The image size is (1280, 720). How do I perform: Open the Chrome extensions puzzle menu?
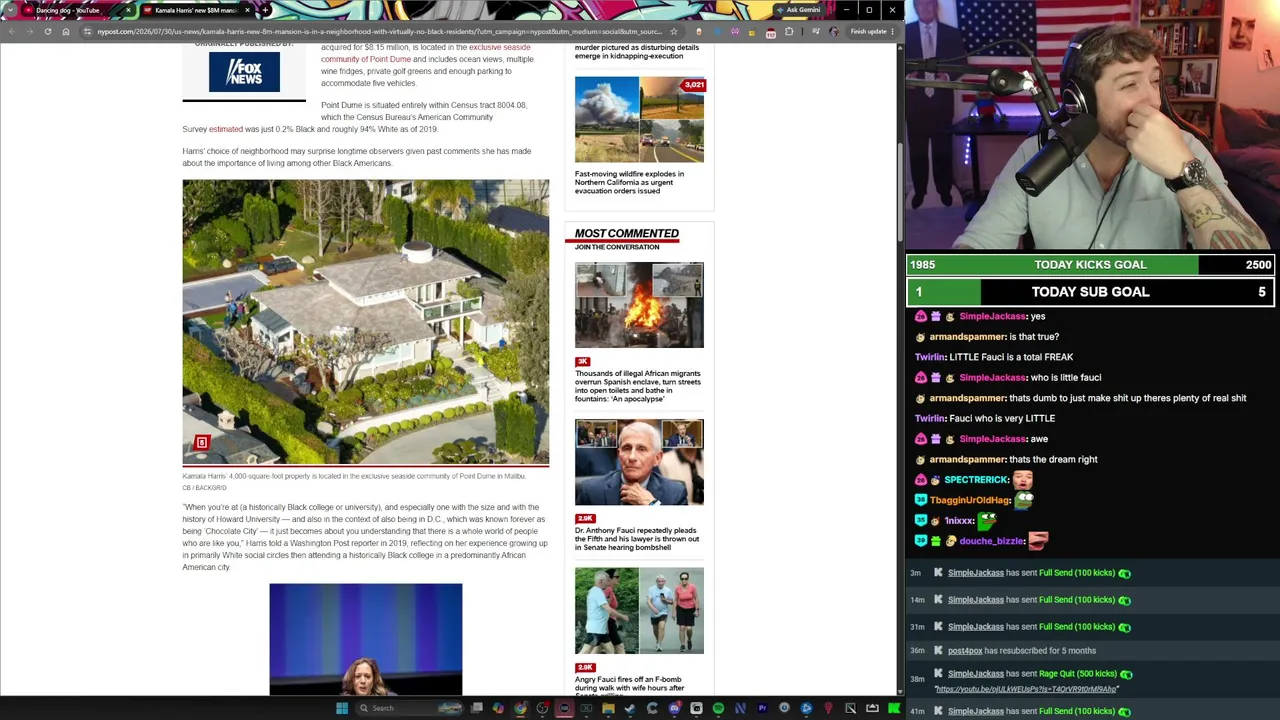(x=789, y=32)
